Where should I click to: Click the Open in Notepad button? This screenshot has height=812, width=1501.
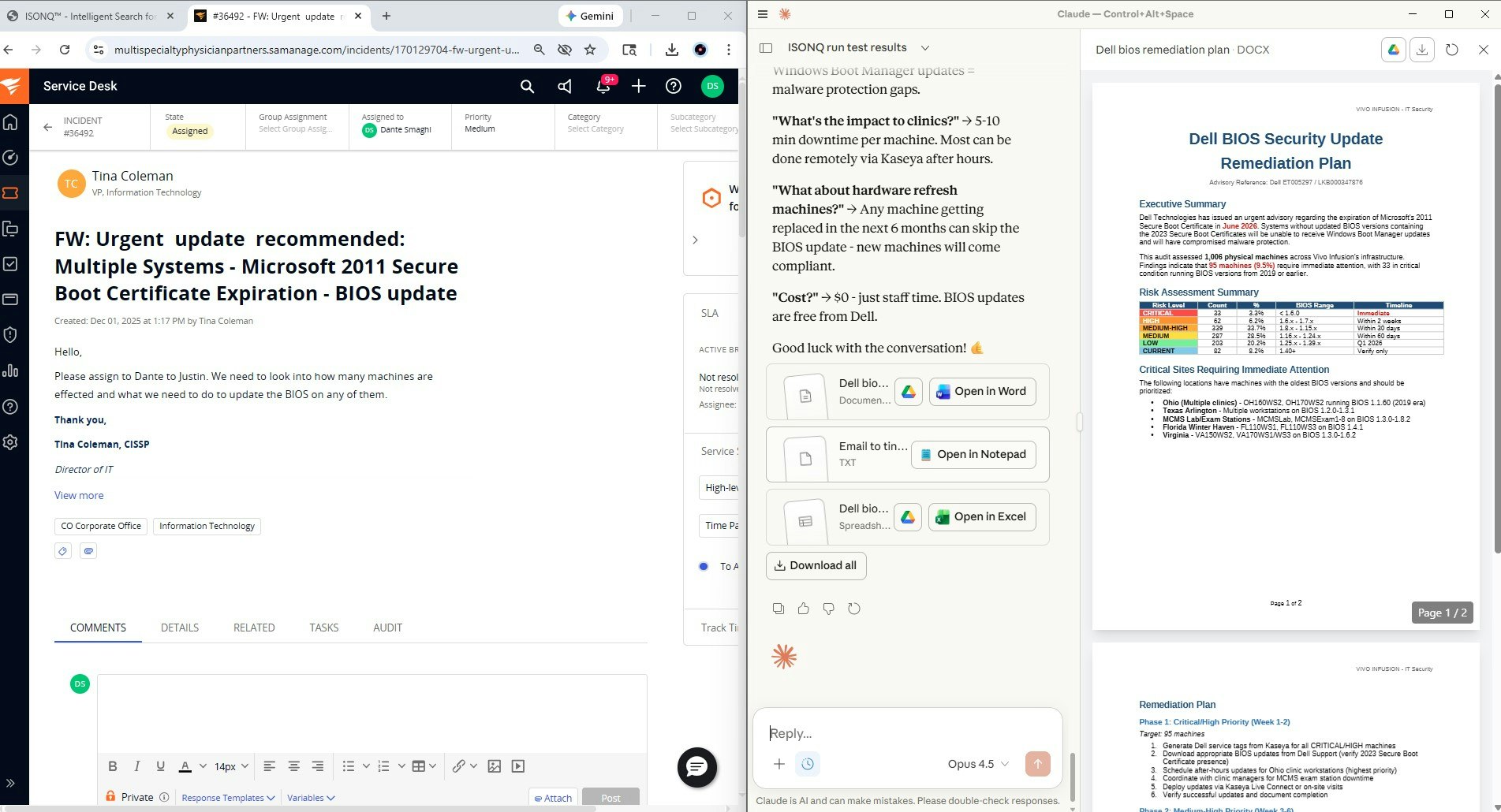point(973,454)
